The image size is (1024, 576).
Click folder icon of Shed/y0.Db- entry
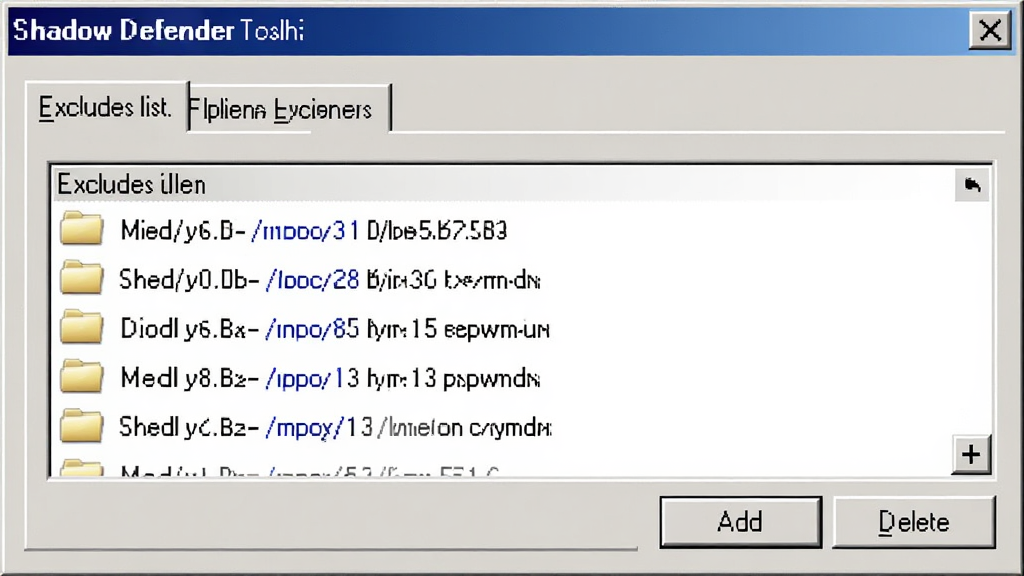82,278
